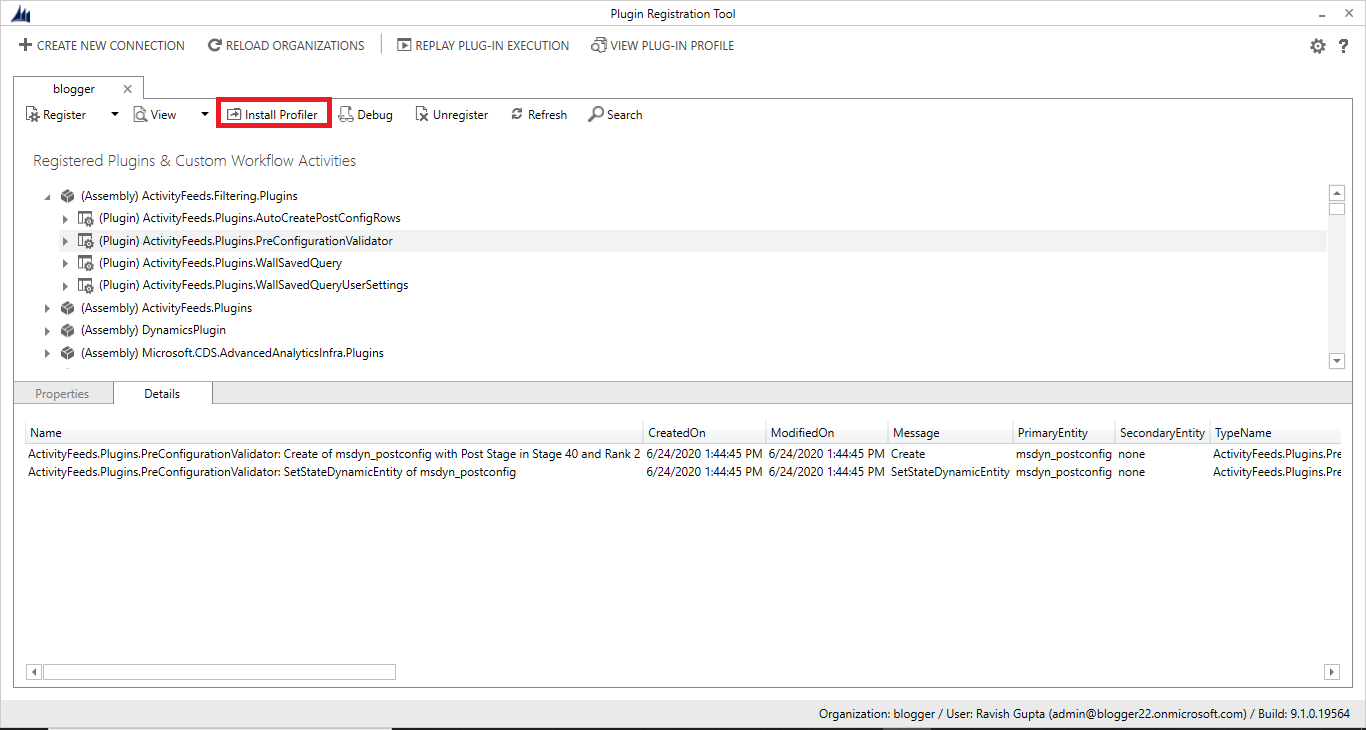
Task: Sort by the CreatedOn column header
Action: pos(704,433)
